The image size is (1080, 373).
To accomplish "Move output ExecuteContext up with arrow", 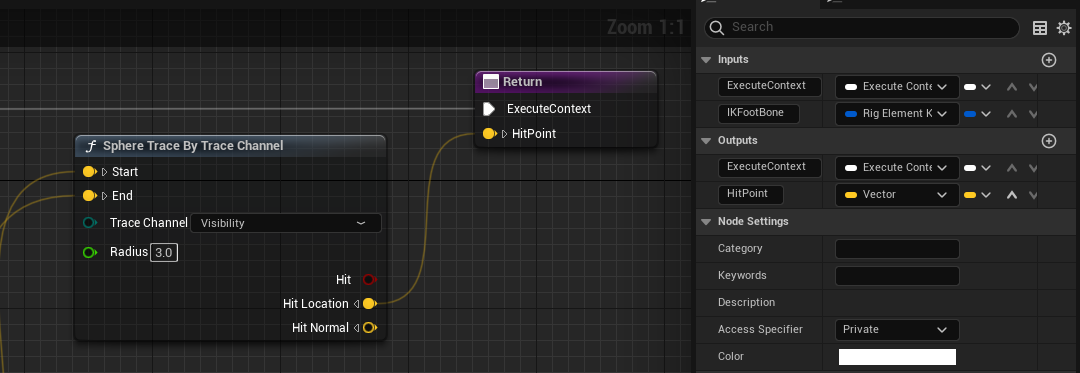I will coord(1011,167).
